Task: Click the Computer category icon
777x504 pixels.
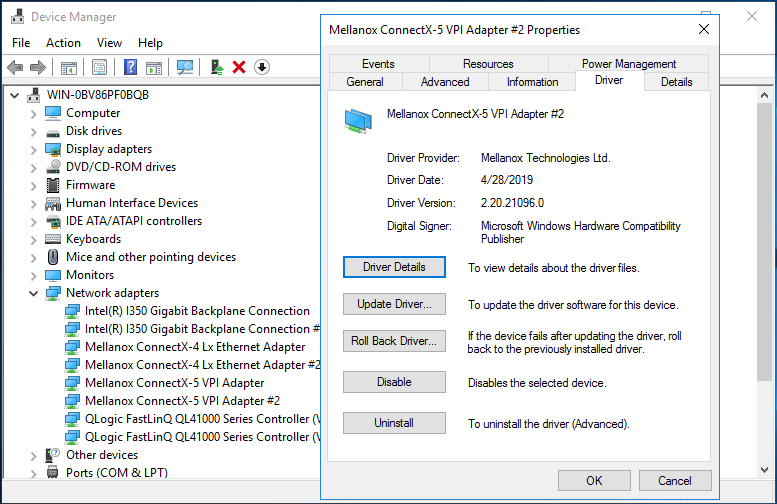Action: tap(53, 113)
